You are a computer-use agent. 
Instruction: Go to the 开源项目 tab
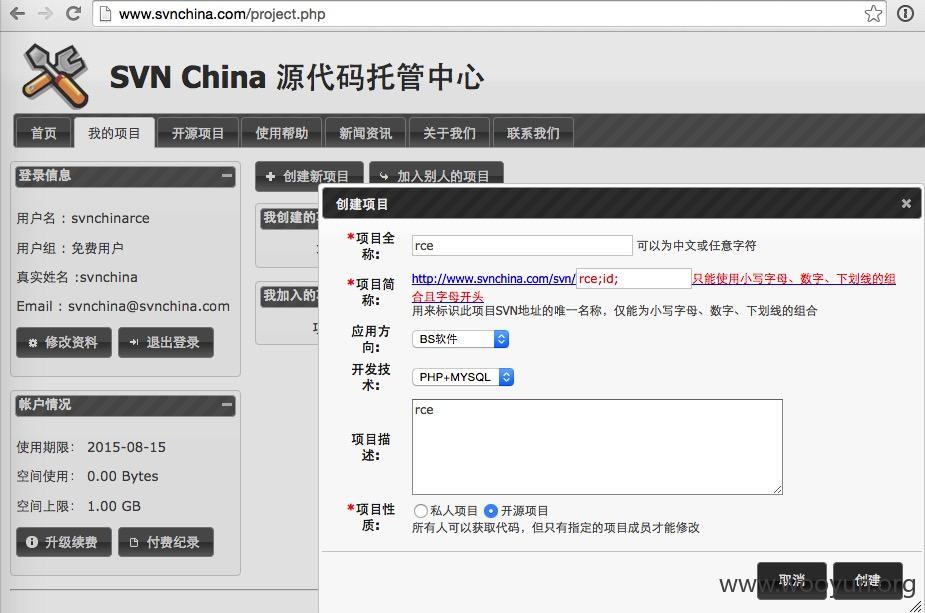(x=198, y=133)
